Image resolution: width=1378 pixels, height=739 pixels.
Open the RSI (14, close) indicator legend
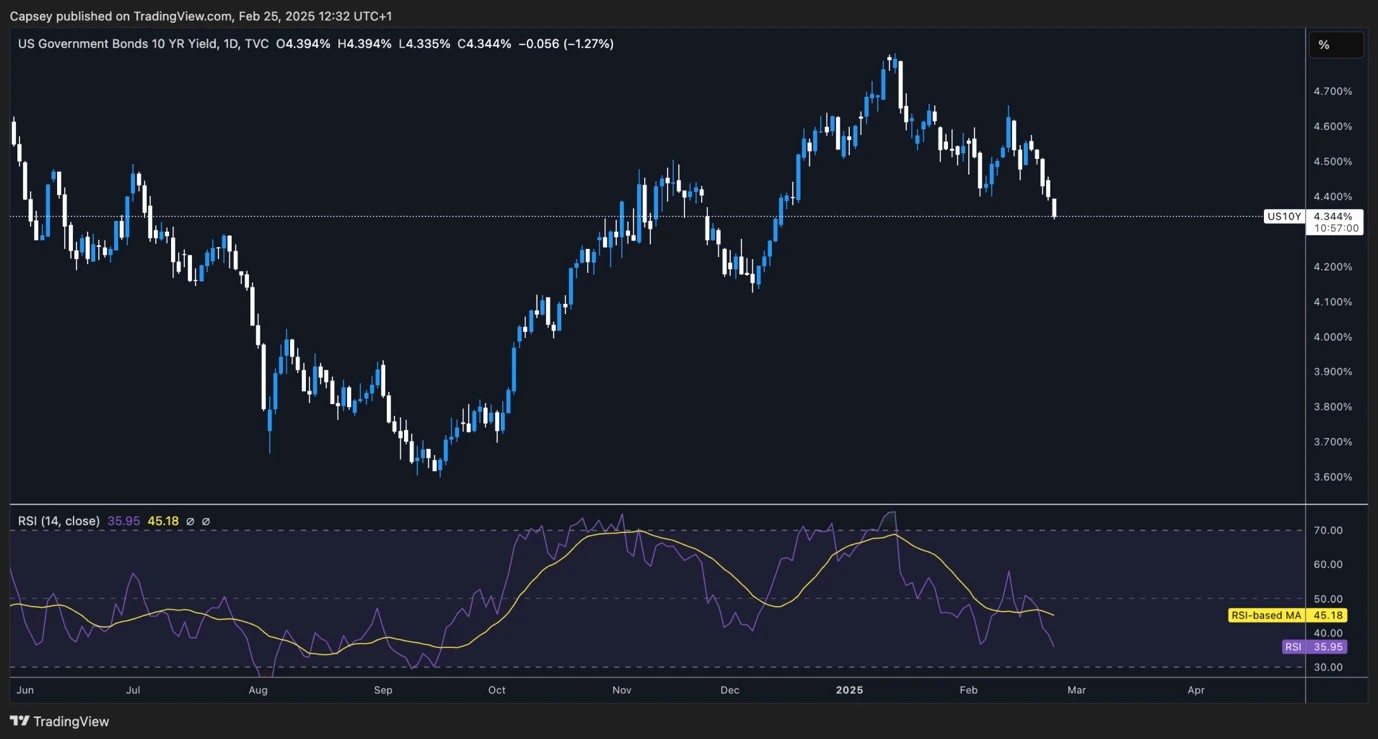coord(59,521)
